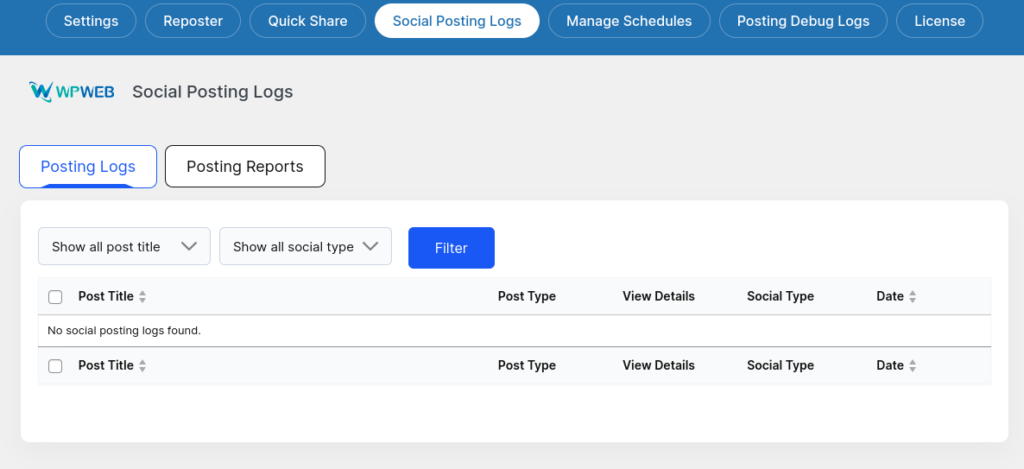The image size is (1024, 469).
Task: Click the header Post Type column label
Action: (x=526, y=297)
